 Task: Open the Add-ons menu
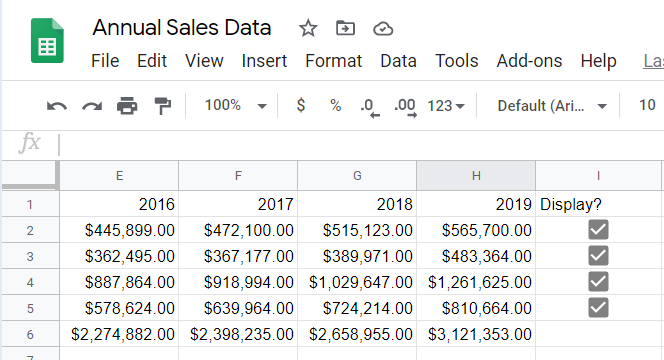coord(529,61)
